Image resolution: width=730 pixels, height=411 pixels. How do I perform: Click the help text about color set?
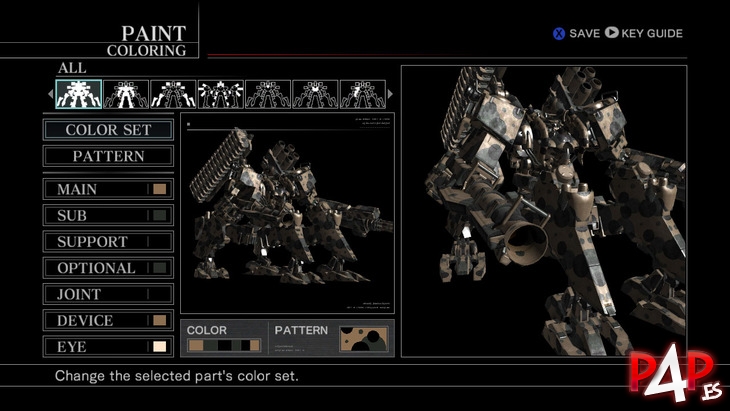176,376
